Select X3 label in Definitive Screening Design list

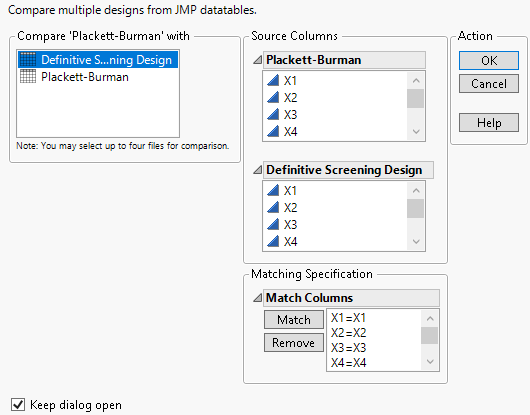tap(290, 224)
